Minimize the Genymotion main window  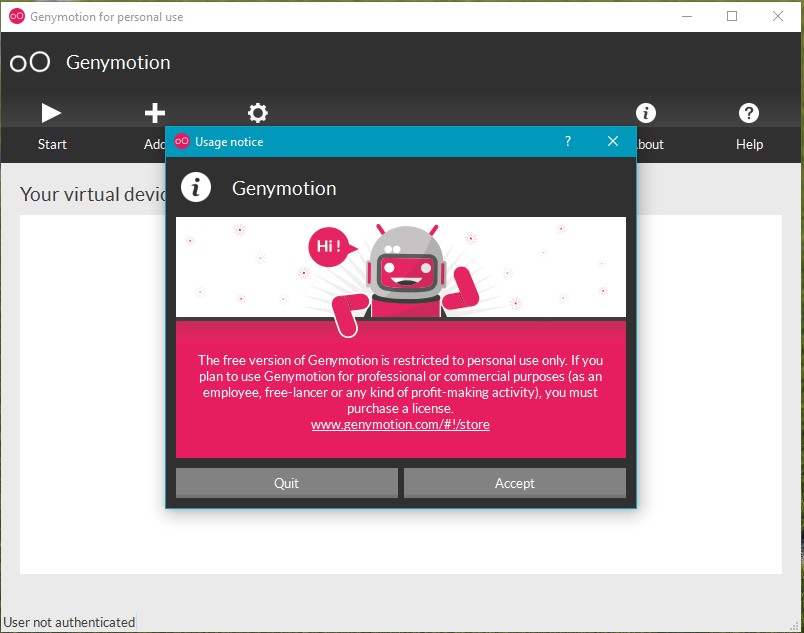click(687, 16)
